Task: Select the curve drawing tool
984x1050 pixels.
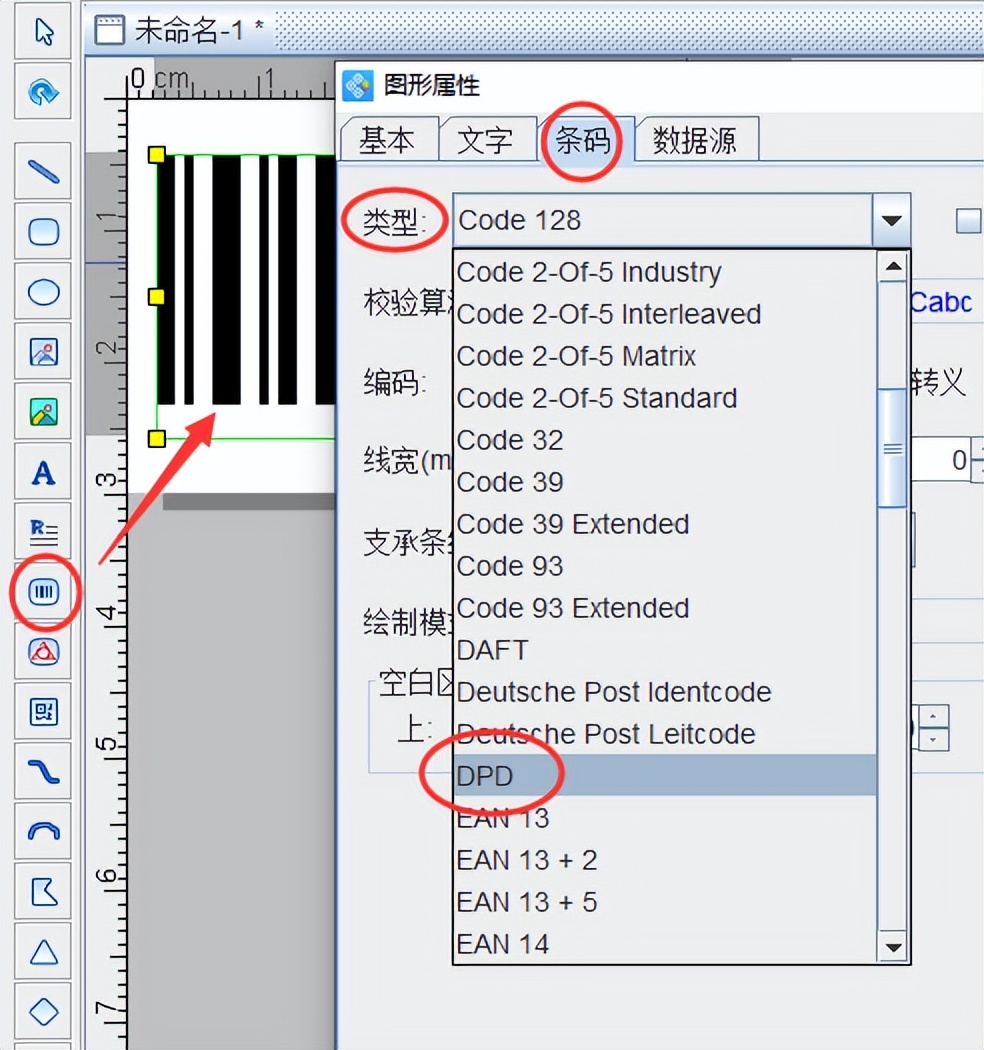Action: 41,772
